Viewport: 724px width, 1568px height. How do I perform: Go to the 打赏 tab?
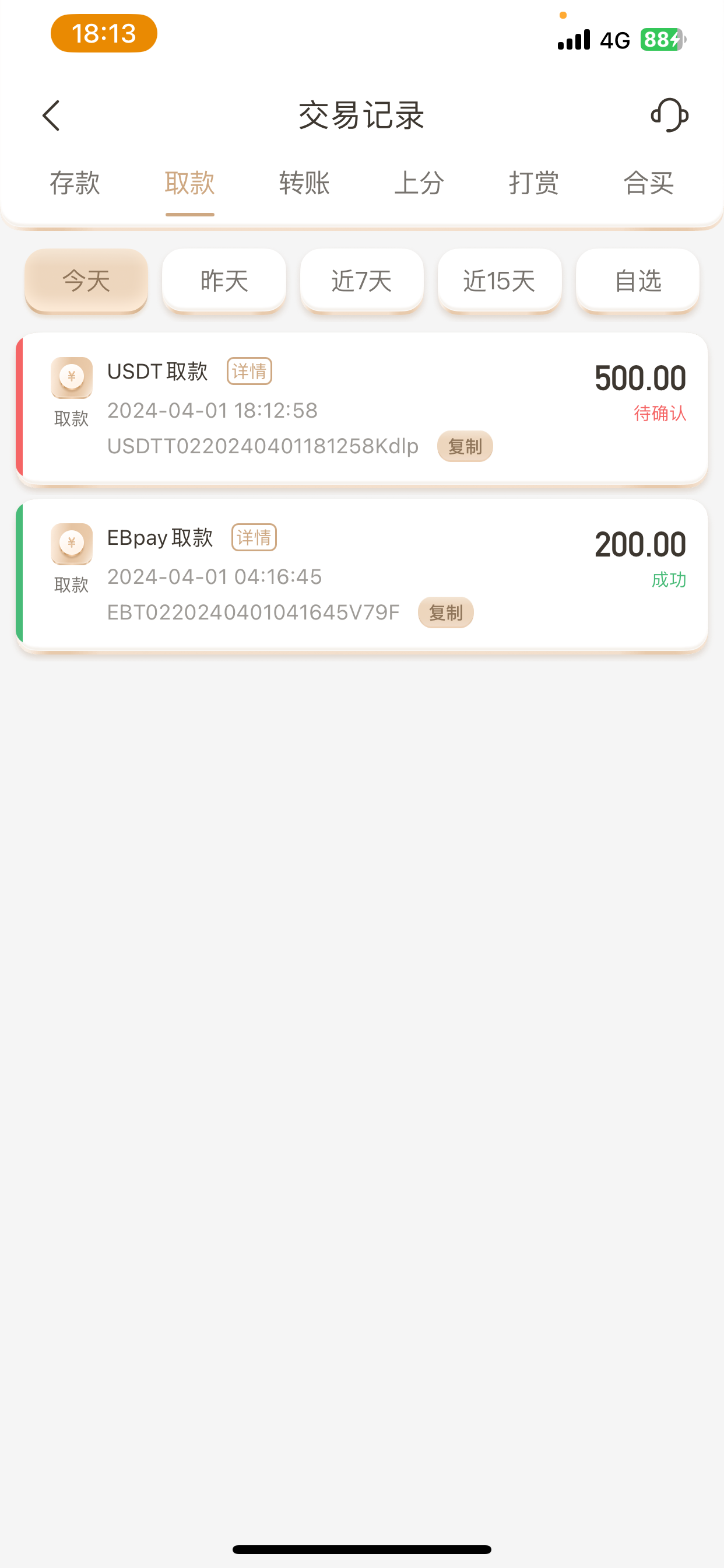pyautogui.click(x=533, y=183)
